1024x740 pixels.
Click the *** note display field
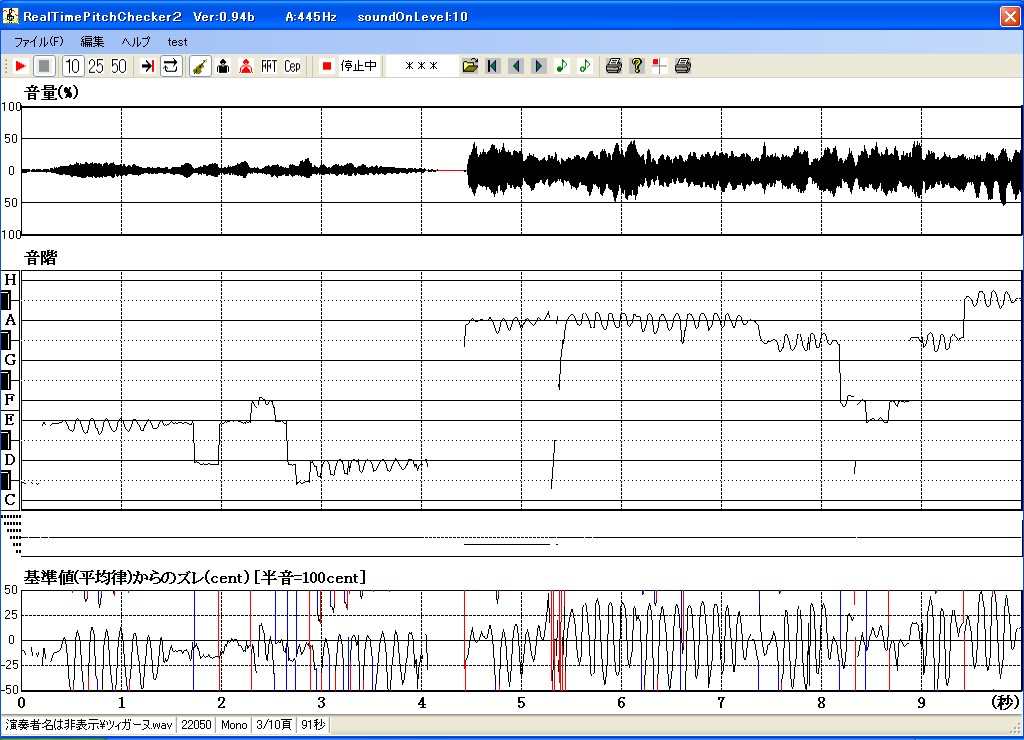coord(421,66)
